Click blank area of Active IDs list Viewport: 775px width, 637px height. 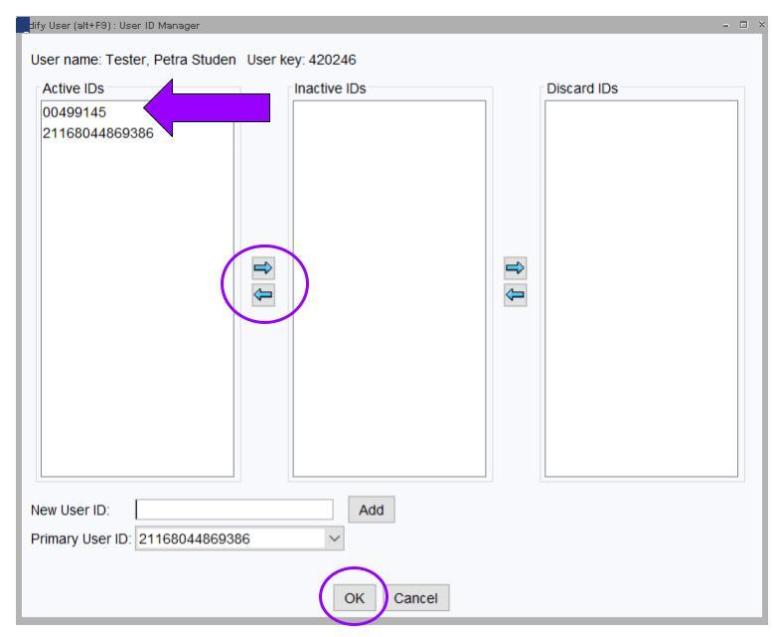coord(135,320)
